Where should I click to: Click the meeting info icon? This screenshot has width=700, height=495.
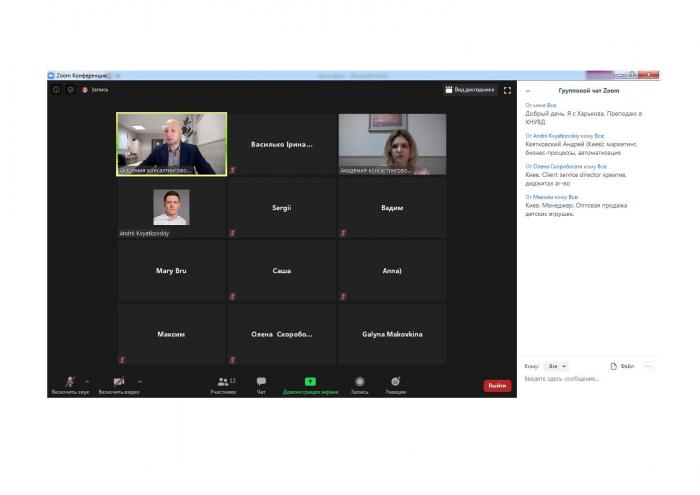coord(56,90)
